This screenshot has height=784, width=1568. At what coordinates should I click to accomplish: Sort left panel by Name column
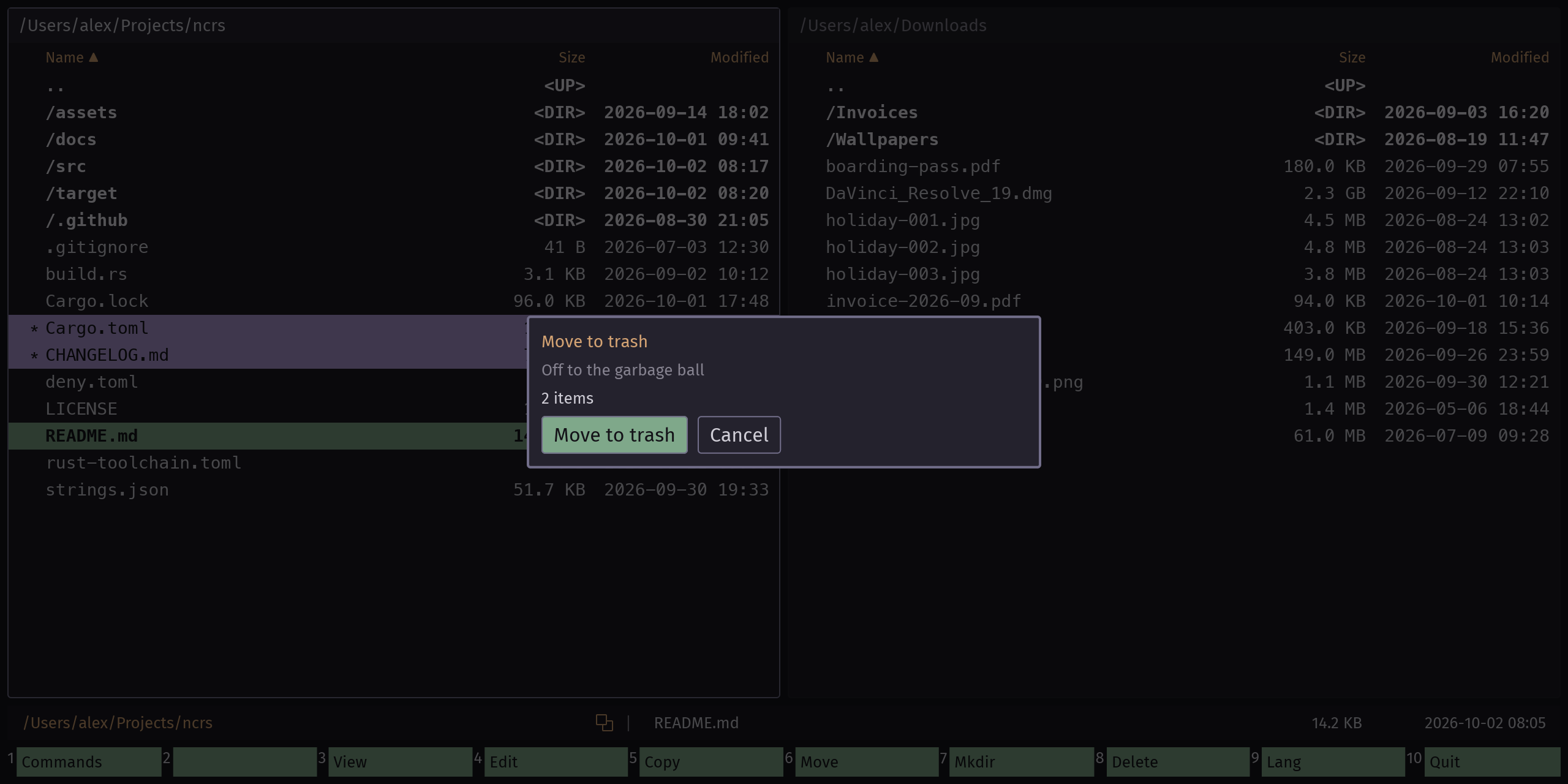click(x=72, y=58)
